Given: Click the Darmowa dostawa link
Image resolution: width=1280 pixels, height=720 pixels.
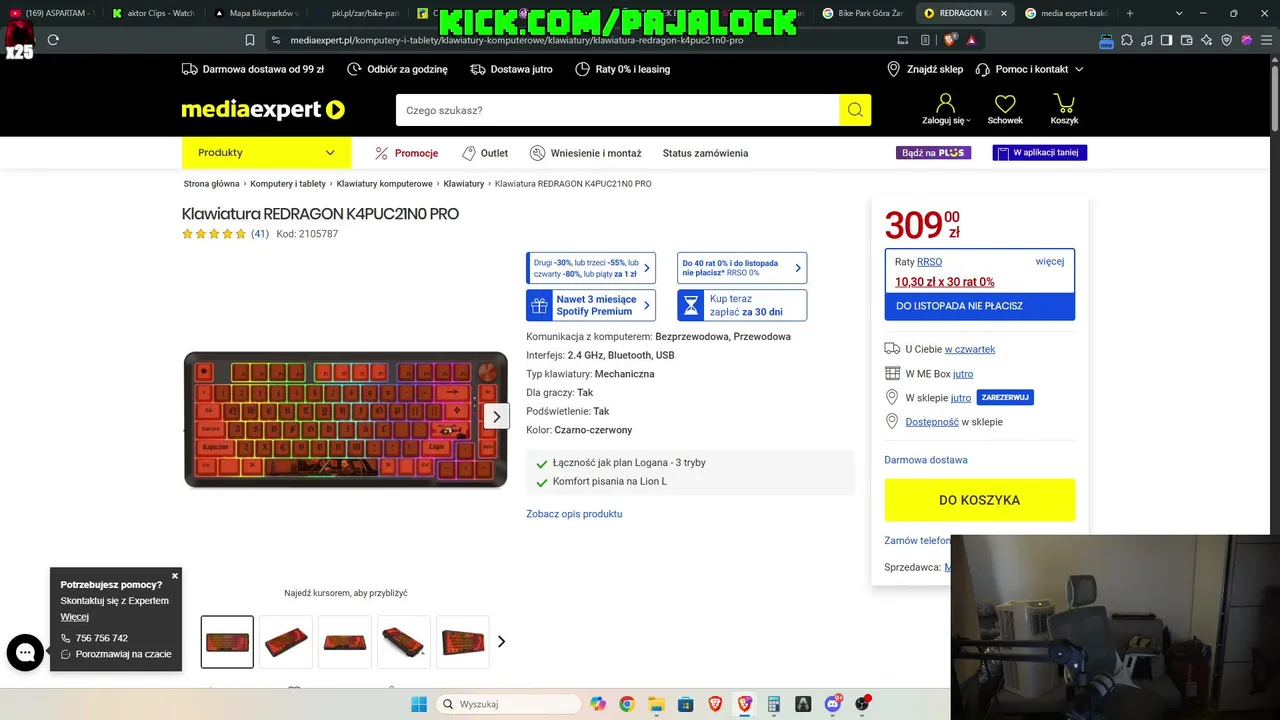Looking at the screenshot, I should (x=926, y=460).
